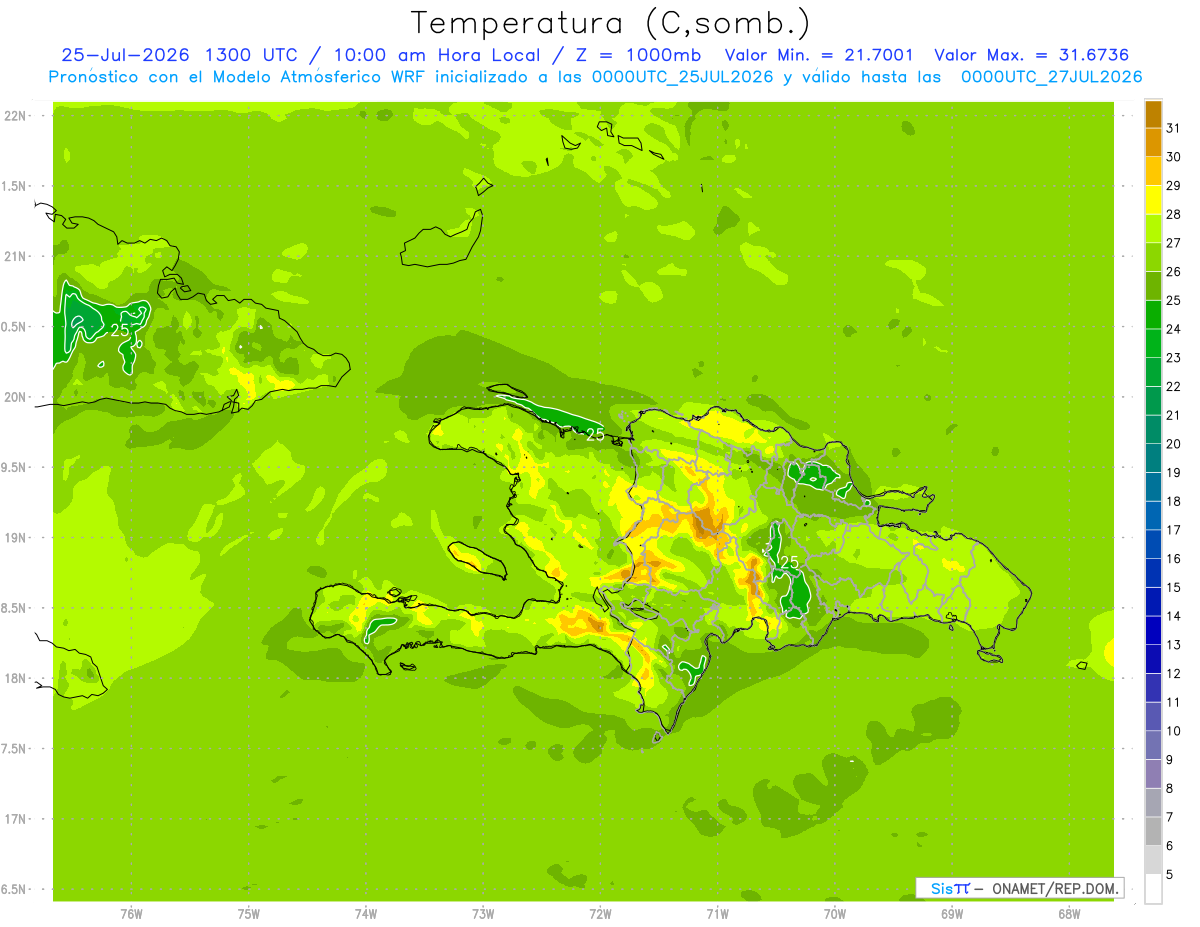
Task: Click the '73W' longitude axis label
Action: click(x=483, y=913)
